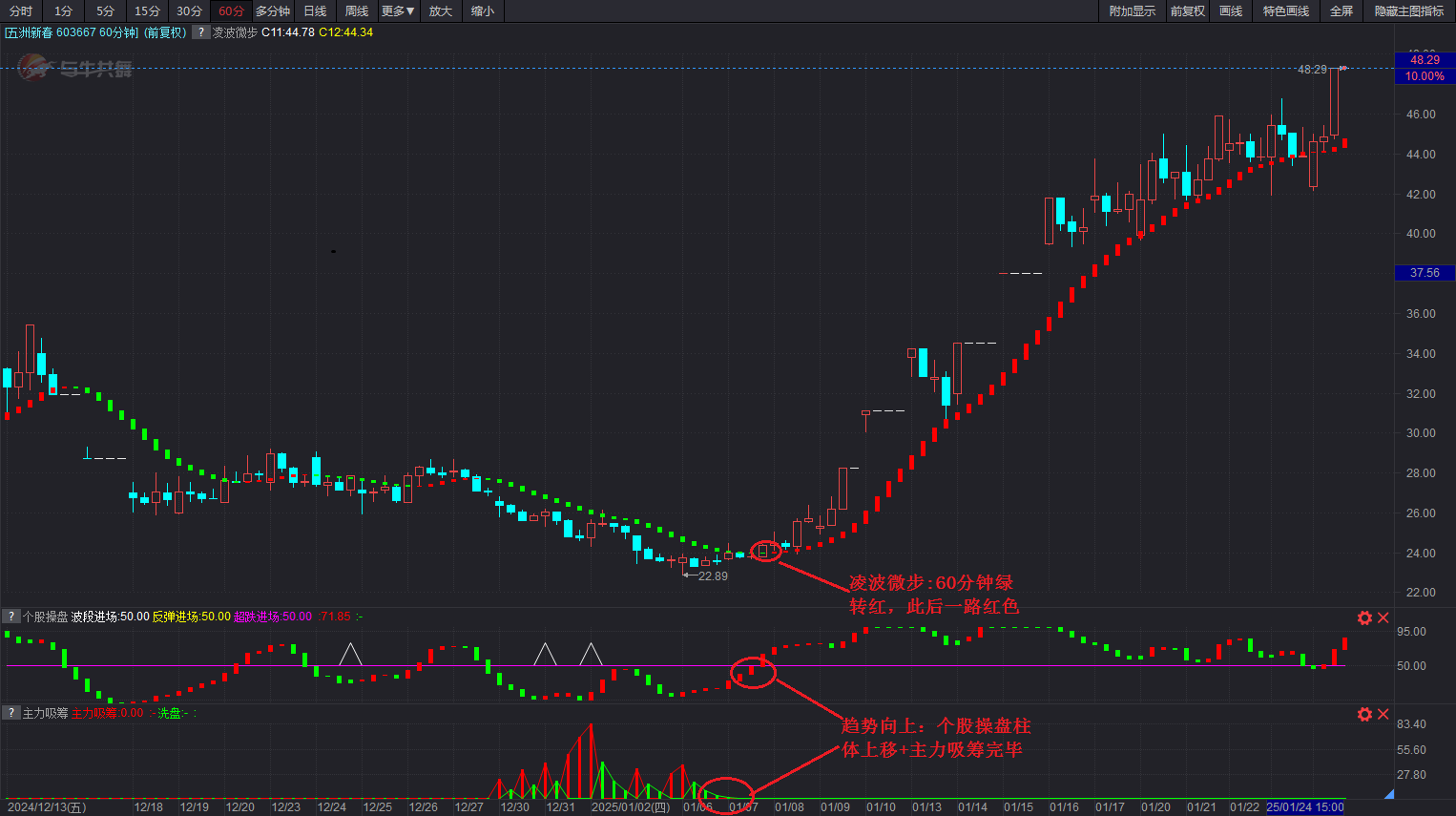Switch to the 分时 intraday tab
Viewport: 1456px width, 816px height.
tap(21, 11)
